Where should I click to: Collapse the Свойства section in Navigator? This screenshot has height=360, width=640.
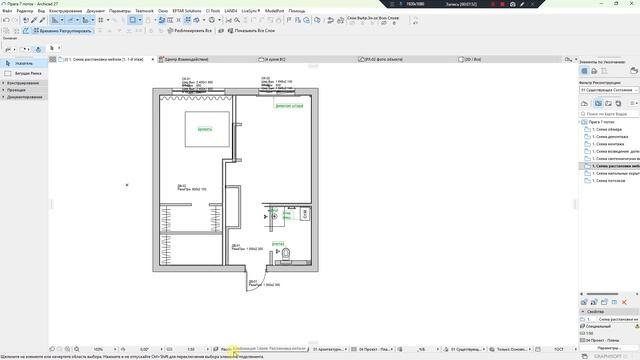coord(583,311)
